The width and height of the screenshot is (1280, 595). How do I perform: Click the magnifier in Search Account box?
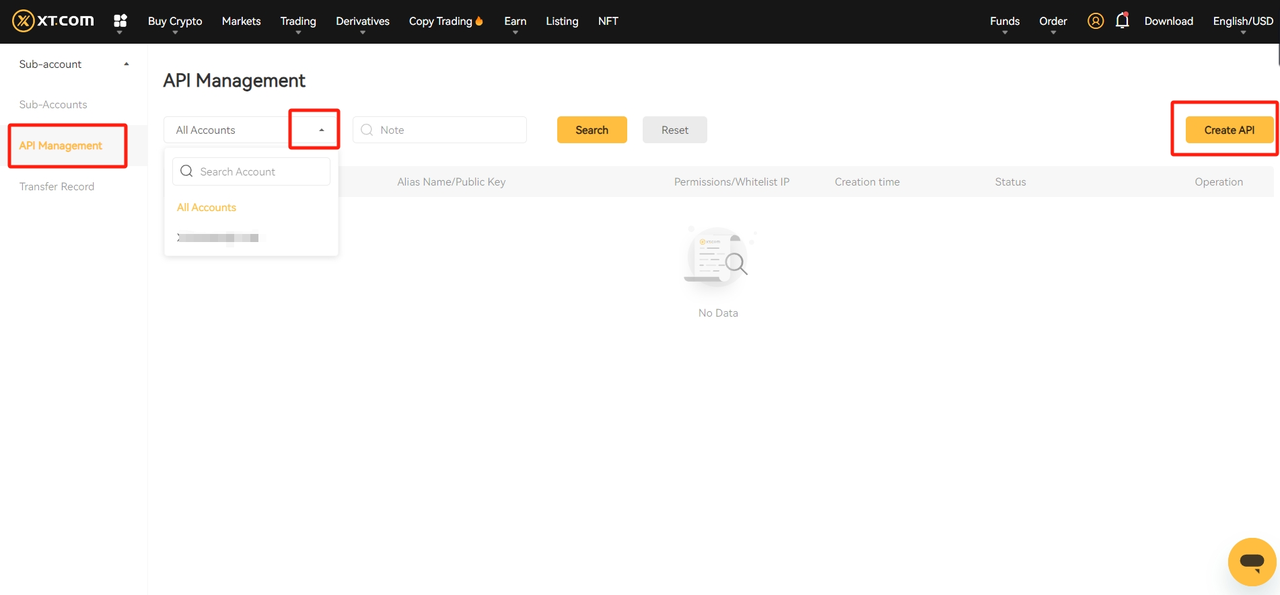pos(187,172)
